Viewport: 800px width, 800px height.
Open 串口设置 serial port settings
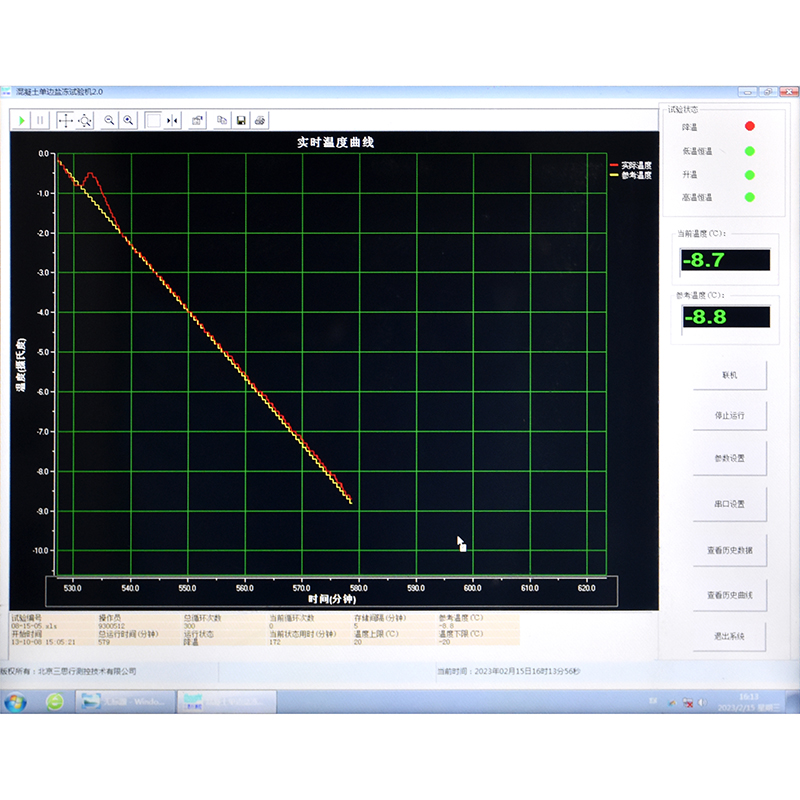tap(730, 504)
